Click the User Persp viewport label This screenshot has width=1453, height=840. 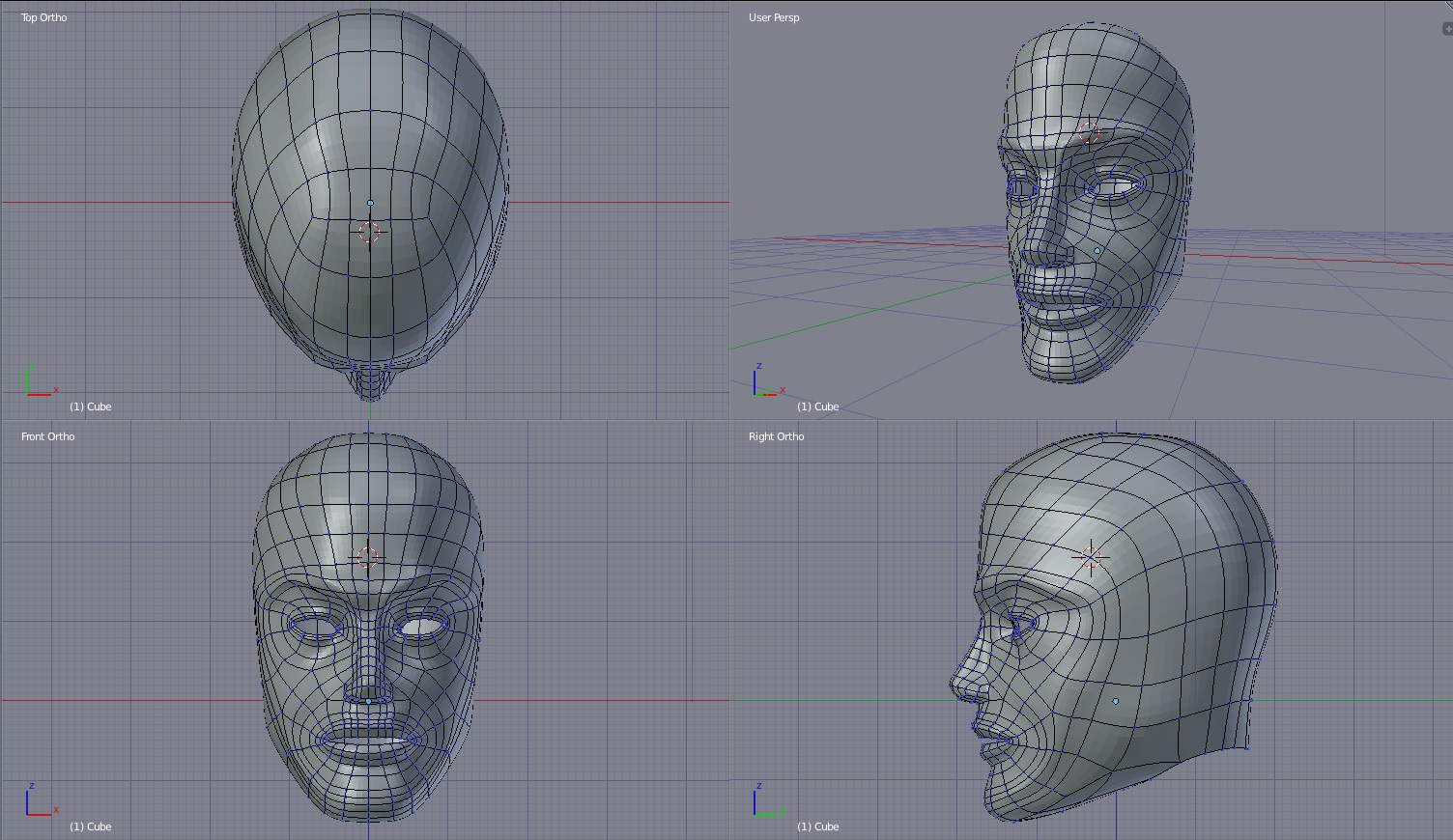click(x=774, y=17)
